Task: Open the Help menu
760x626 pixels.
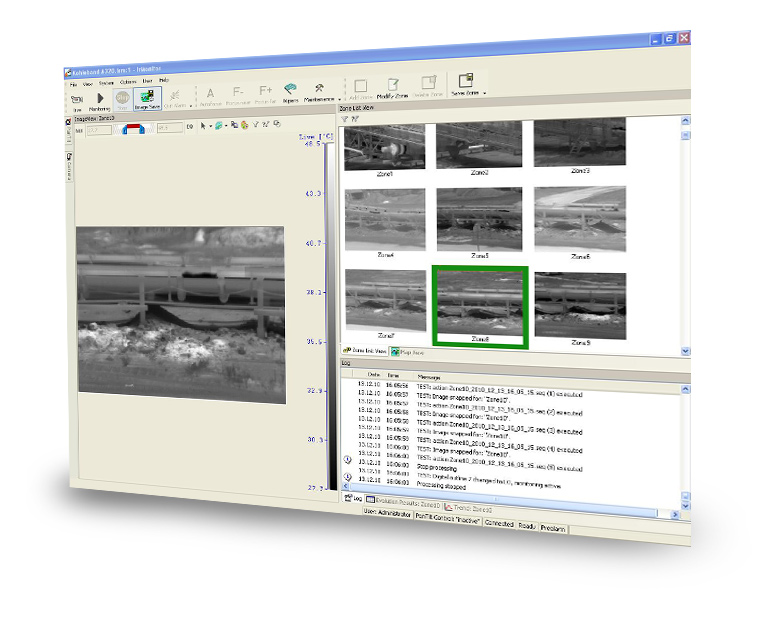Action: [164, 80]
